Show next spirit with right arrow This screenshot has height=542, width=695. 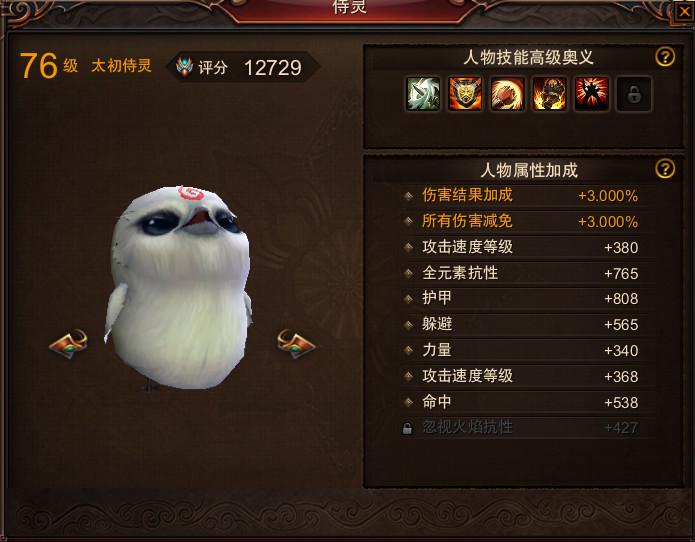(296, 343)
